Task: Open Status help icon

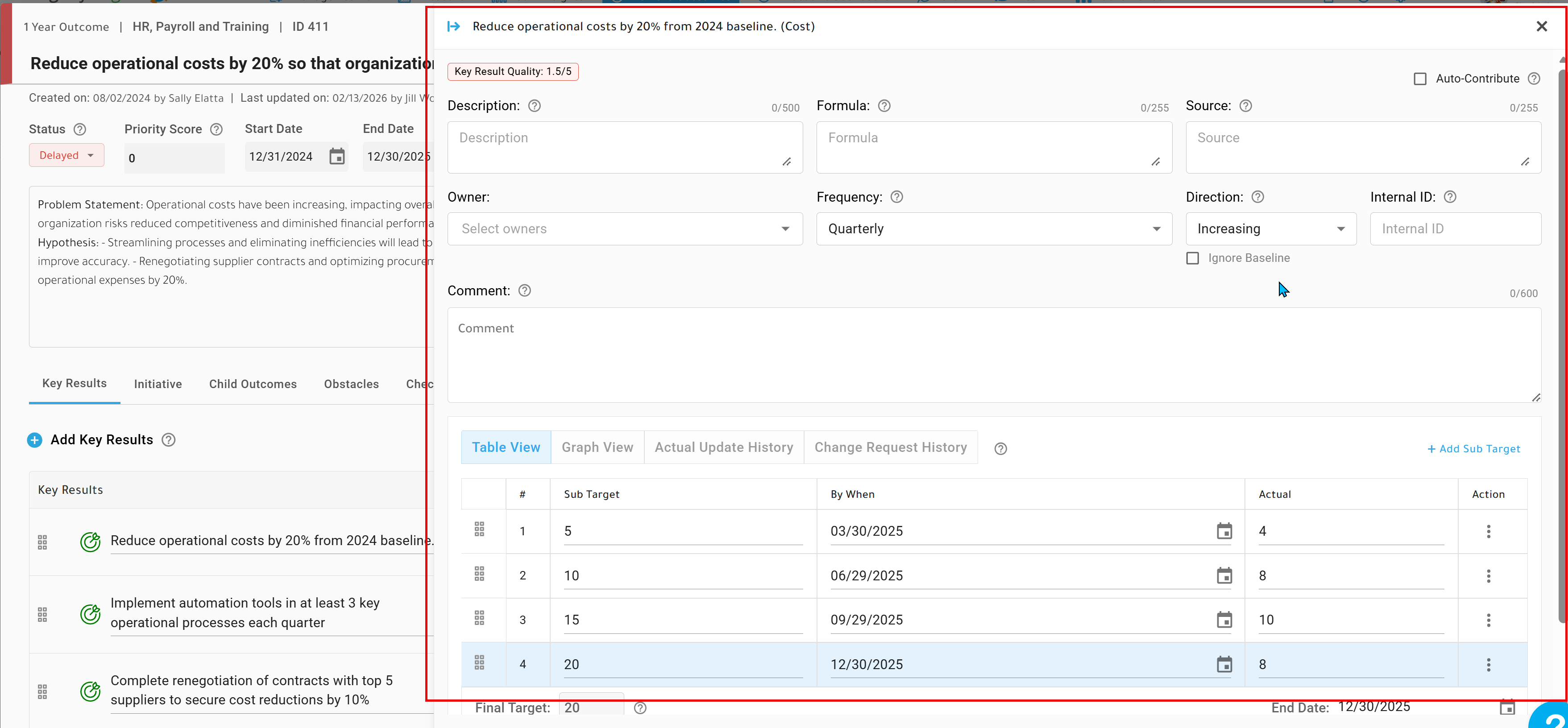Action: click(80, 129)
